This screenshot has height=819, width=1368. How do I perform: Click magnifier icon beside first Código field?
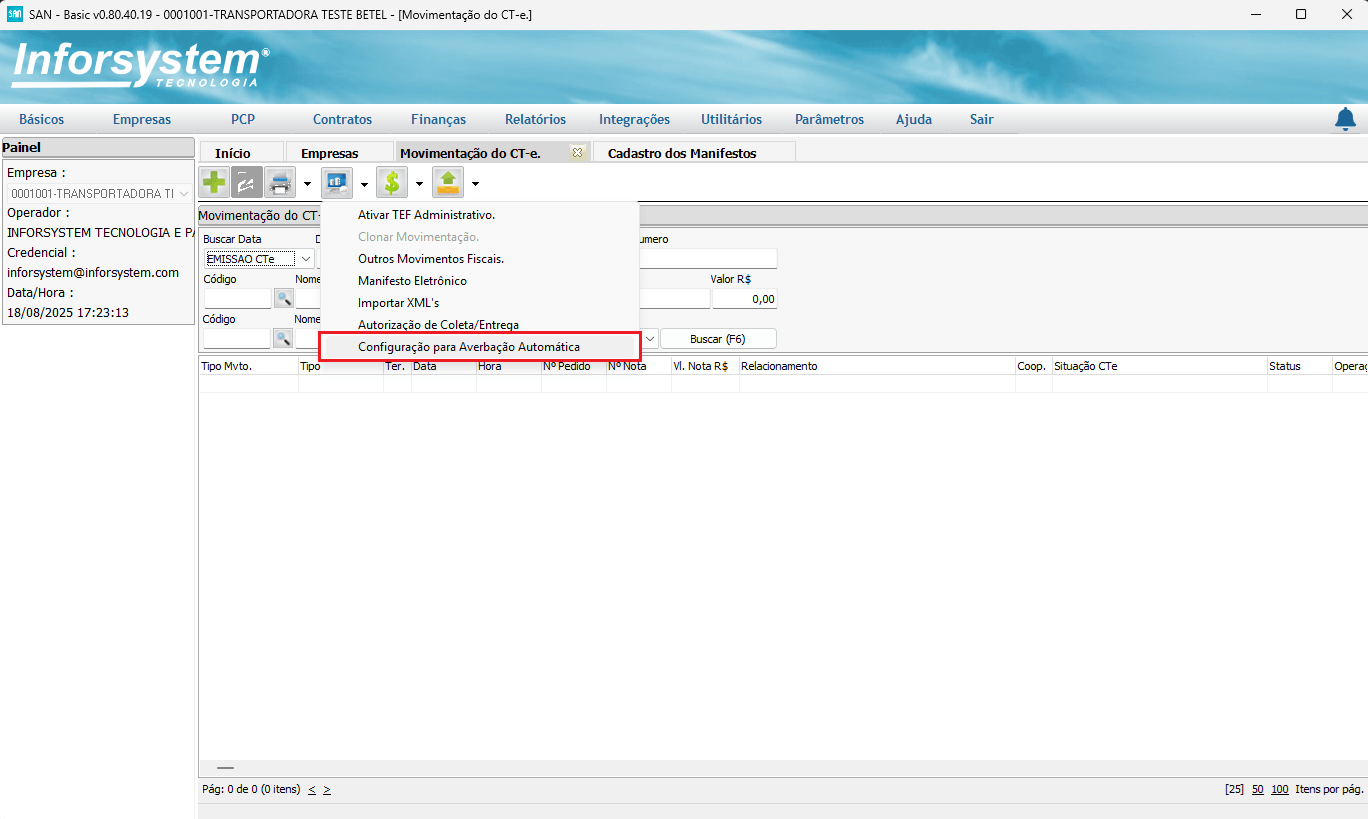point(284,299)
